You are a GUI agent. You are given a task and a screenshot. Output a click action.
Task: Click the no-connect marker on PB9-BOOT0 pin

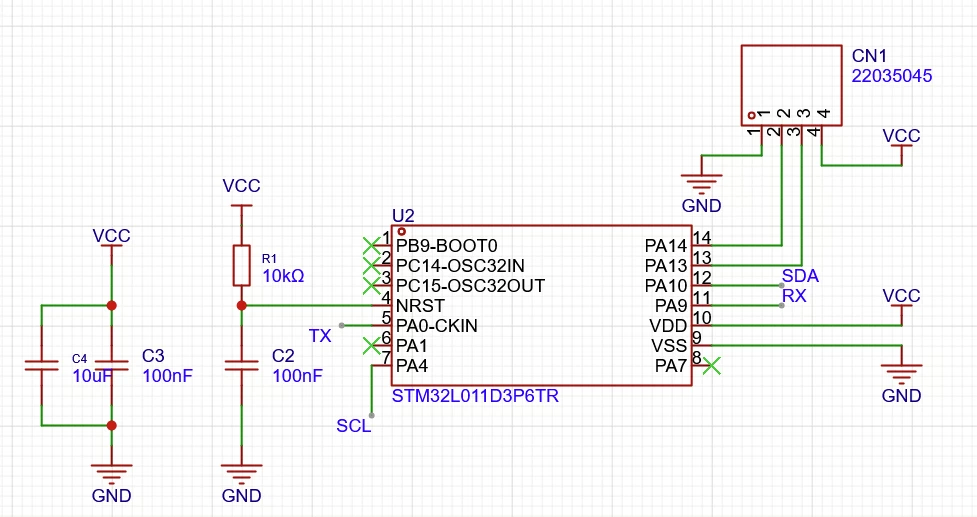(371, 246)
